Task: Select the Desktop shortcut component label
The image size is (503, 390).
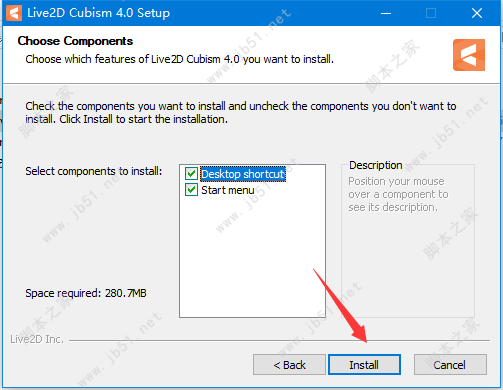Action: tap(243, 174)
